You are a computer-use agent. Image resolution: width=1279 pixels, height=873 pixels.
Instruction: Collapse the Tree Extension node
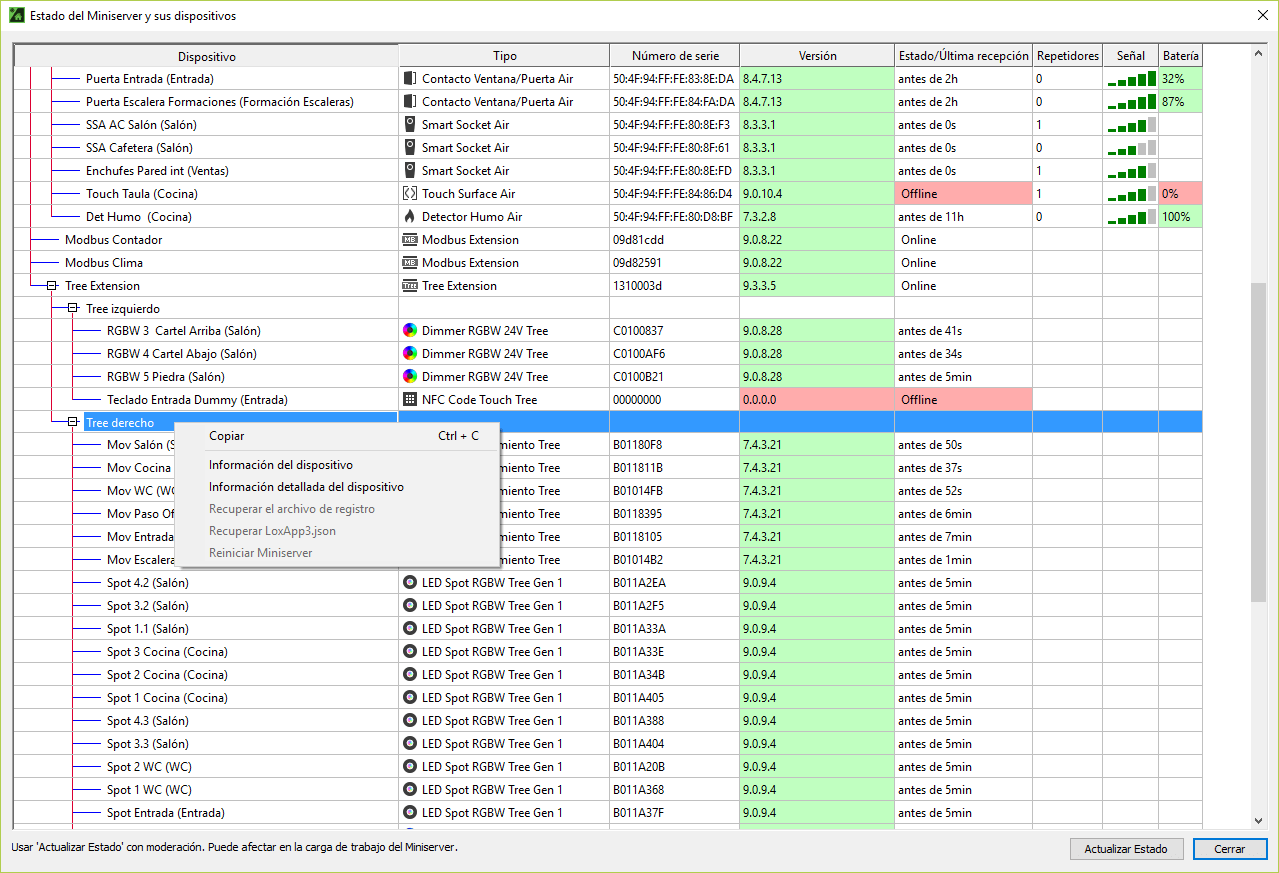click(x=51, y=286)
